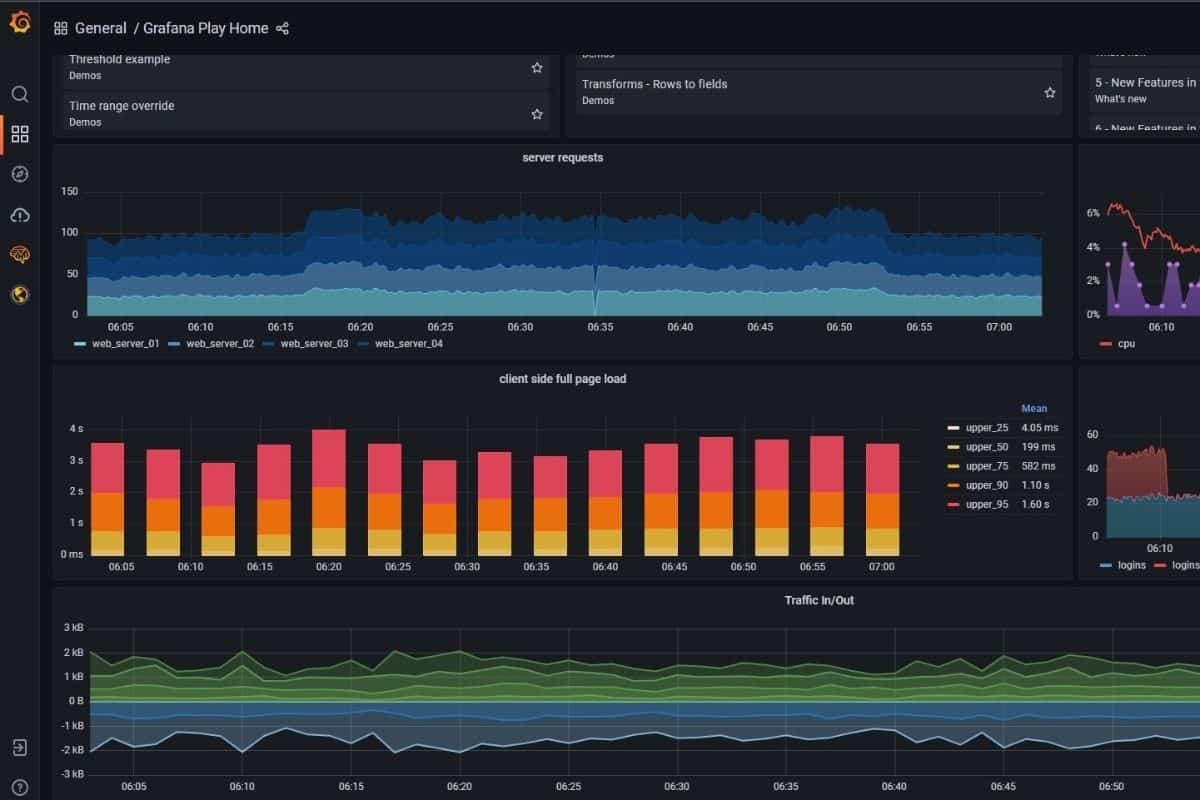Star the Time range override dashboard
The image size is (1200, 800).
tap(537, 114)
